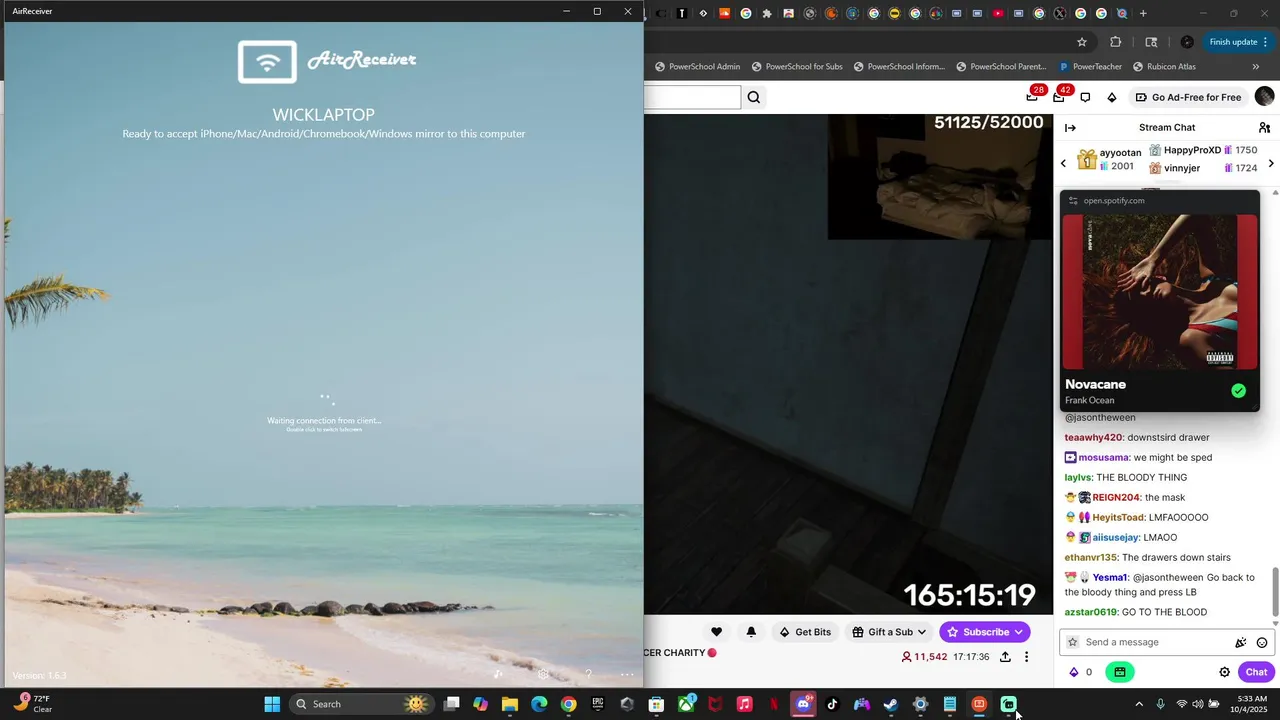Click the taskbar Search box

[x=361, y=704]
